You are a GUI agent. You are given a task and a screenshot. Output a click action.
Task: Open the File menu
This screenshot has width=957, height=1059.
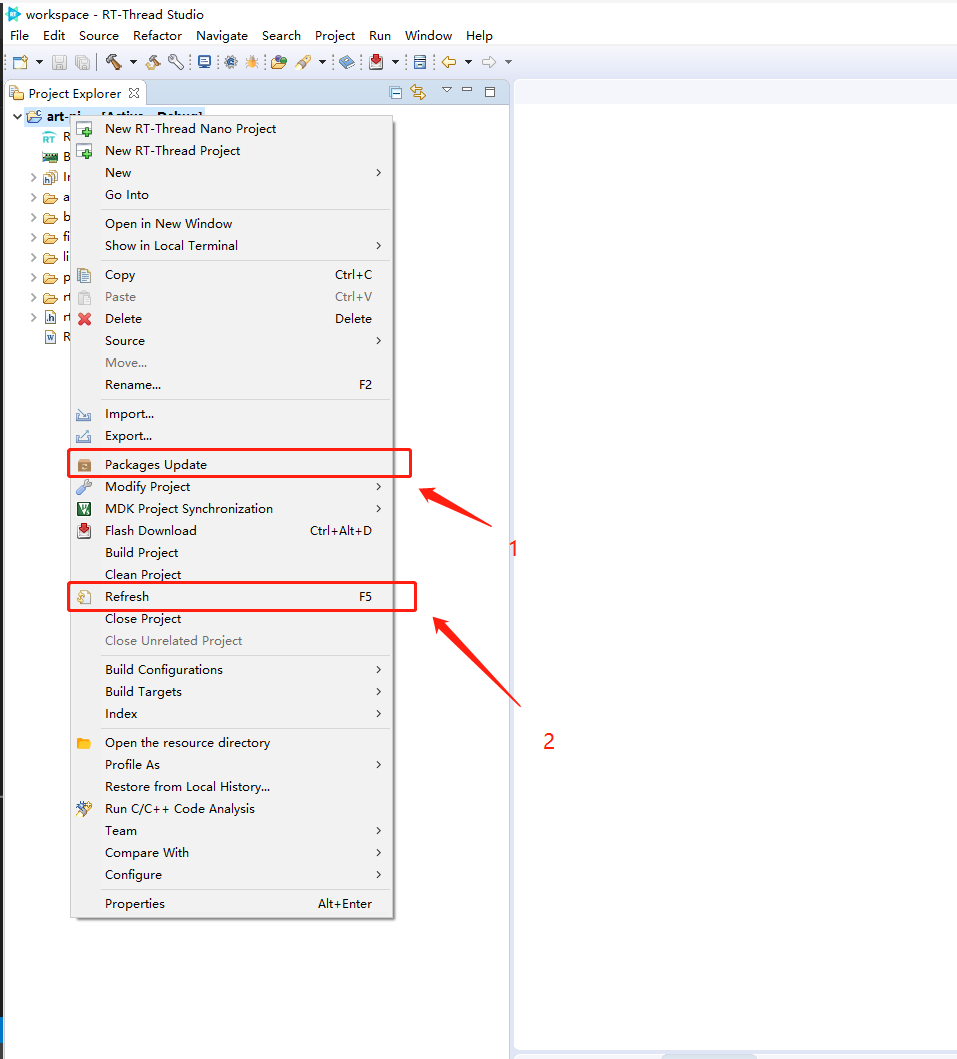click(x=20, y=36)
